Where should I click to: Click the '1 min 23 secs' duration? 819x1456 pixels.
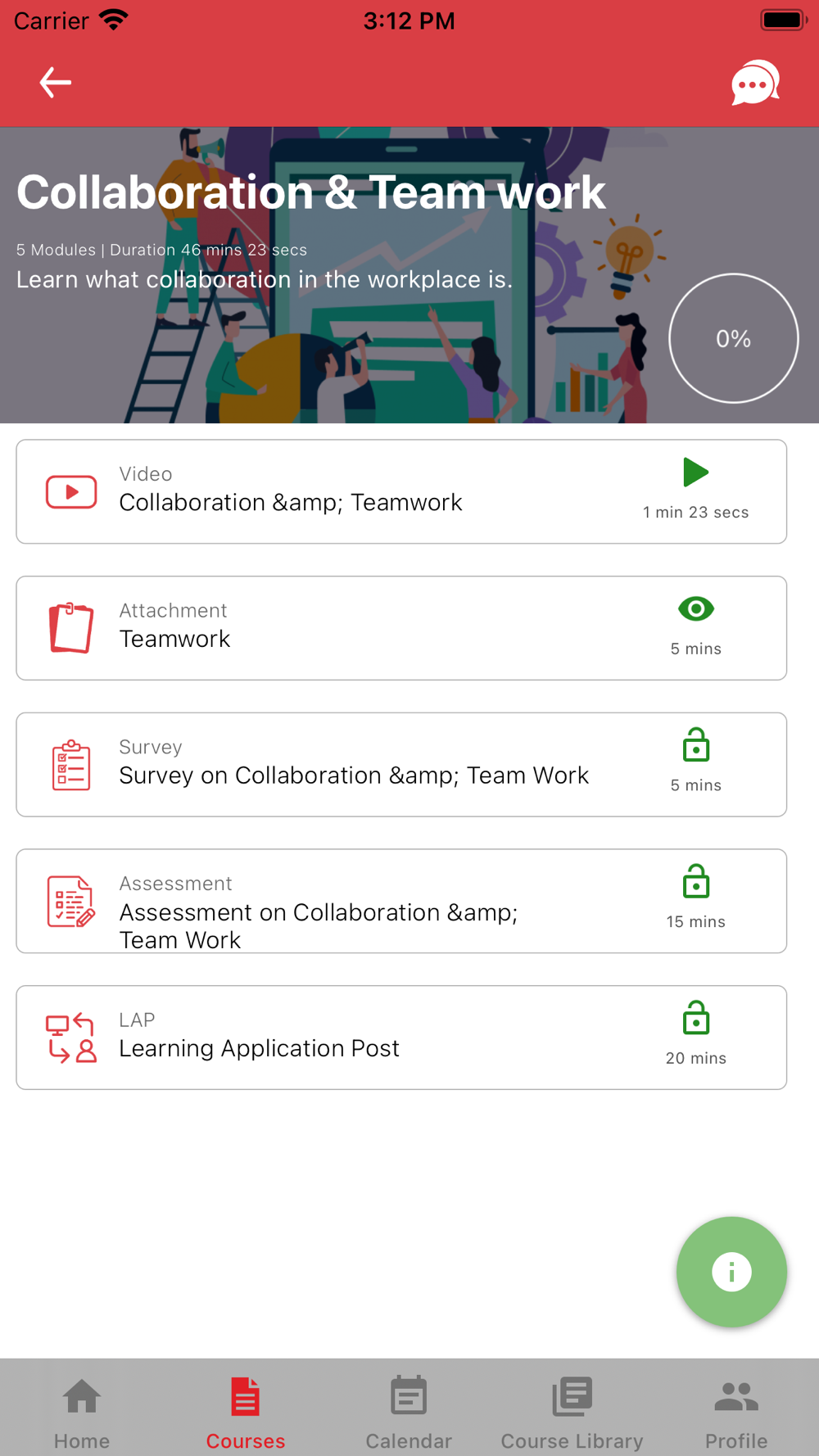[x=695, y=513]
